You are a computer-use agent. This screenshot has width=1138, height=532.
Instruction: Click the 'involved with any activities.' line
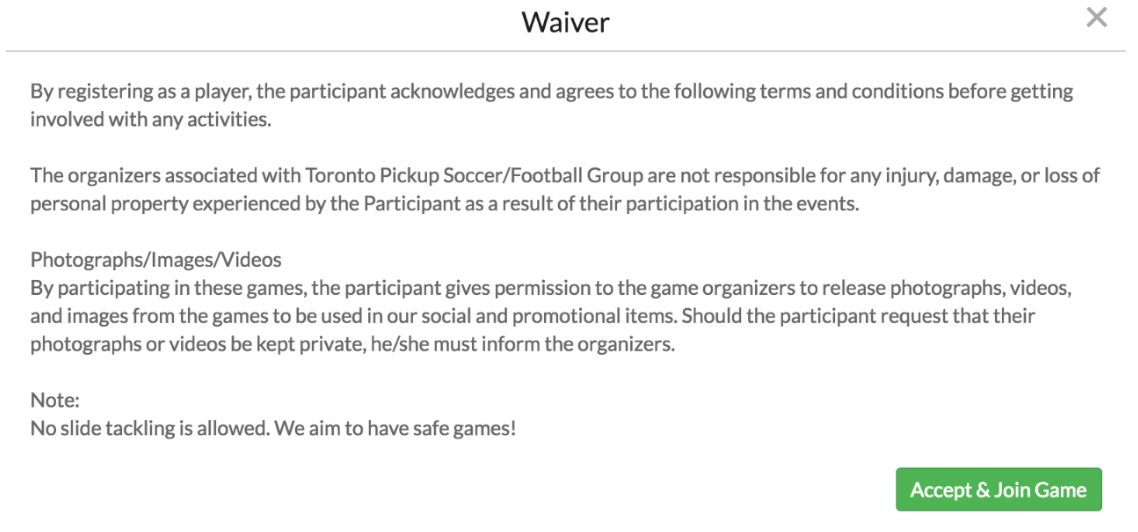151,119
